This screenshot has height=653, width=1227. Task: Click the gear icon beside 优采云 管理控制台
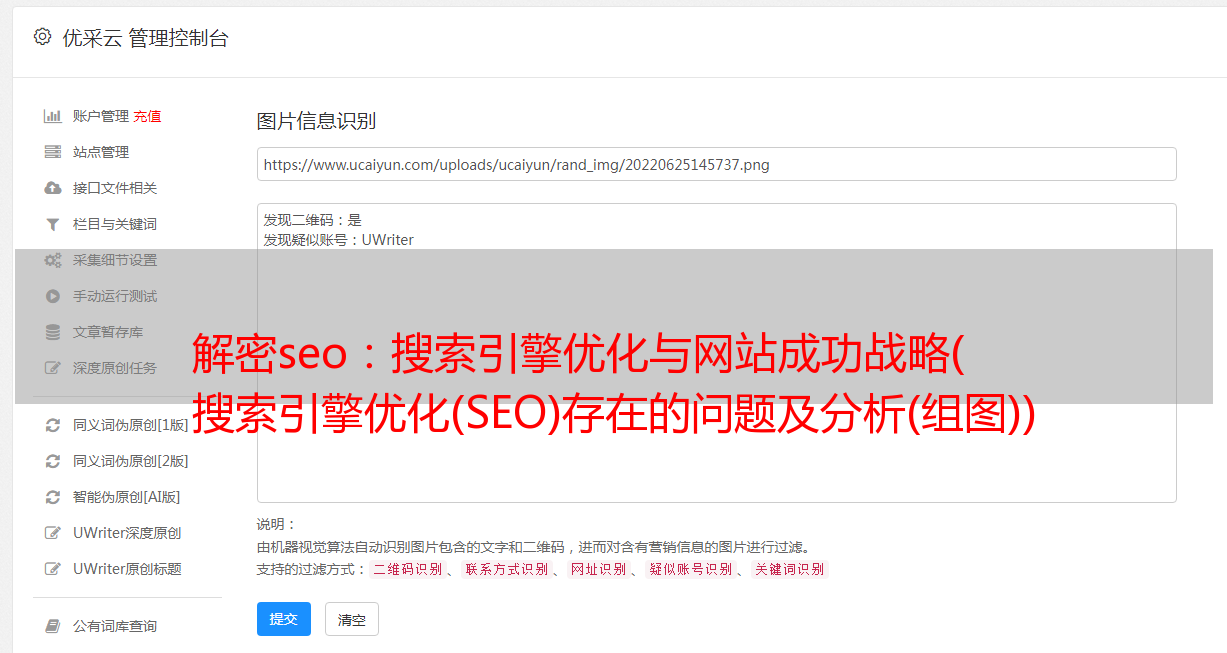(x=42, y=37)
